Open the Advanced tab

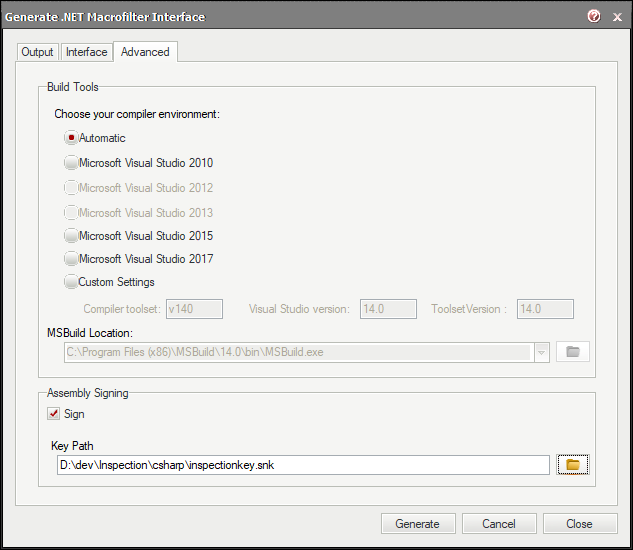[145, 52]
